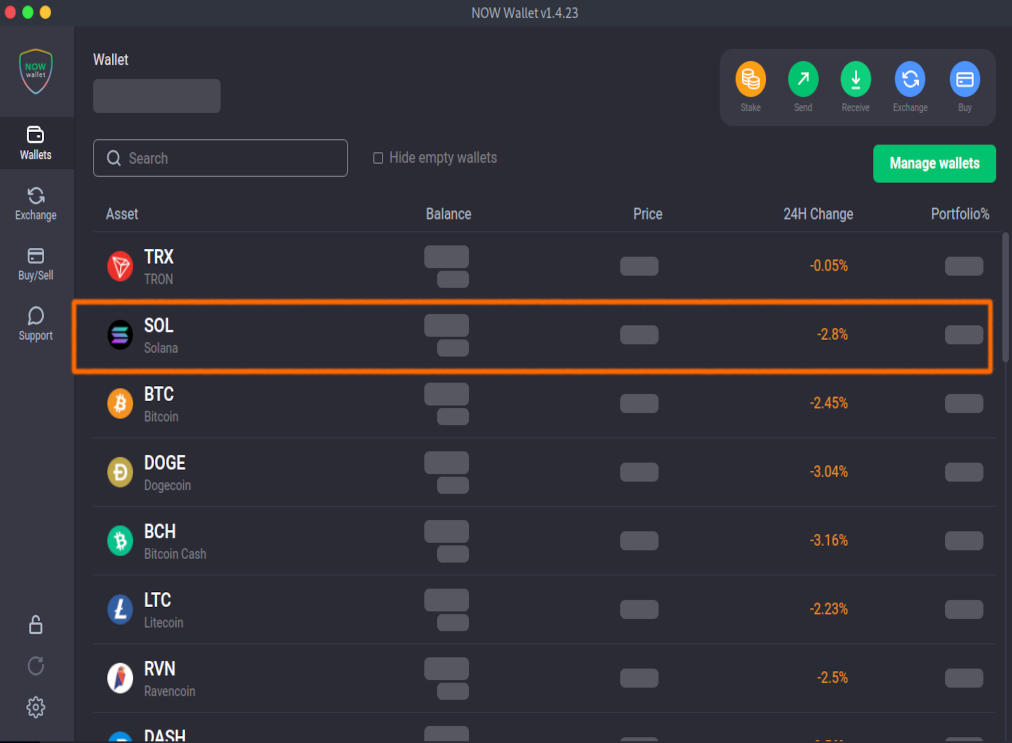Click the refresh icon in sidebar

[x=36, y=666]
